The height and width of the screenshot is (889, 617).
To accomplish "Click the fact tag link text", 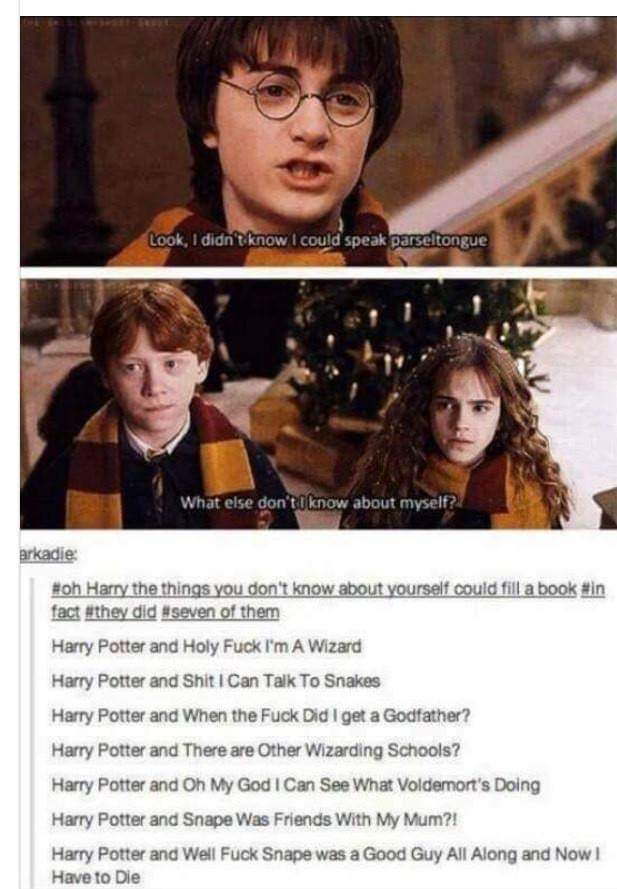I will point(65,612).
